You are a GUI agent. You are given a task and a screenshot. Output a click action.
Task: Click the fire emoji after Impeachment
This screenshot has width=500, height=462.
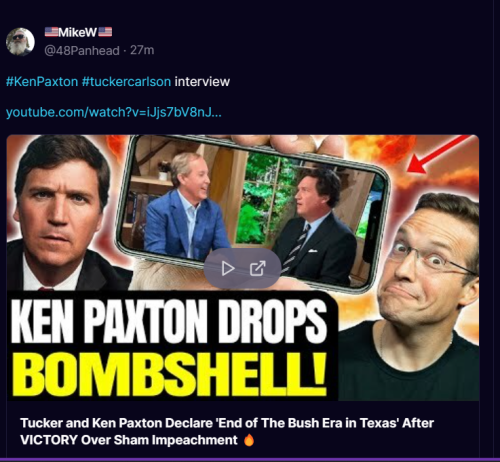pos(249,440)
